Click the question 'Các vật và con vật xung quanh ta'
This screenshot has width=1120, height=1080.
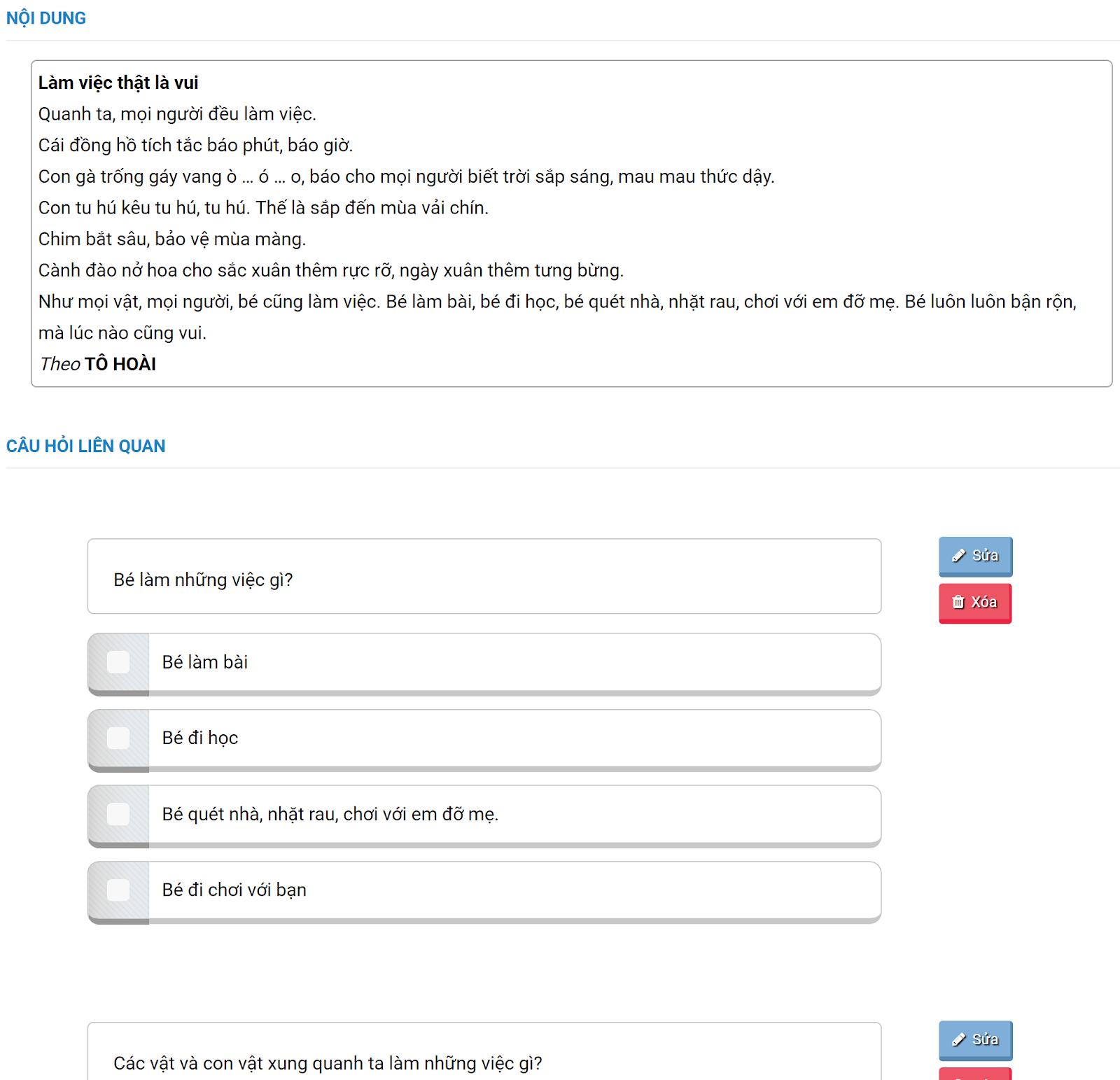pyautogui.click(x=328, y=1063)
